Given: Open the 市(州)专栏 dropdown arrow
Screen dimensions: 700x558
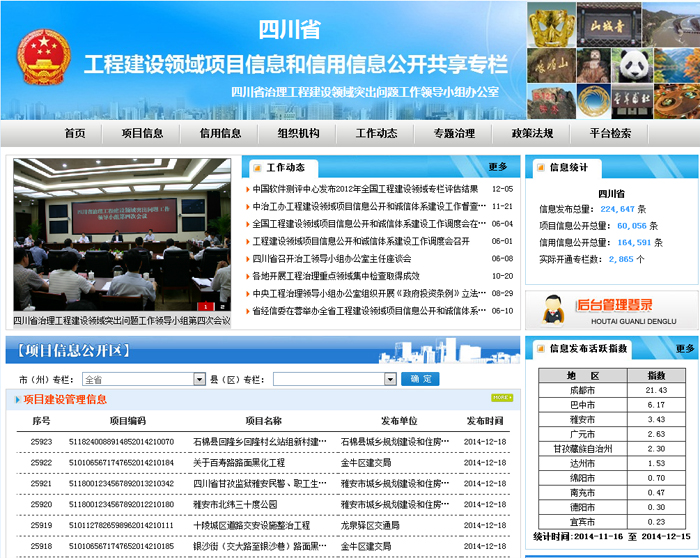Looking at the screenshot, I should click(x=200, y=379).
